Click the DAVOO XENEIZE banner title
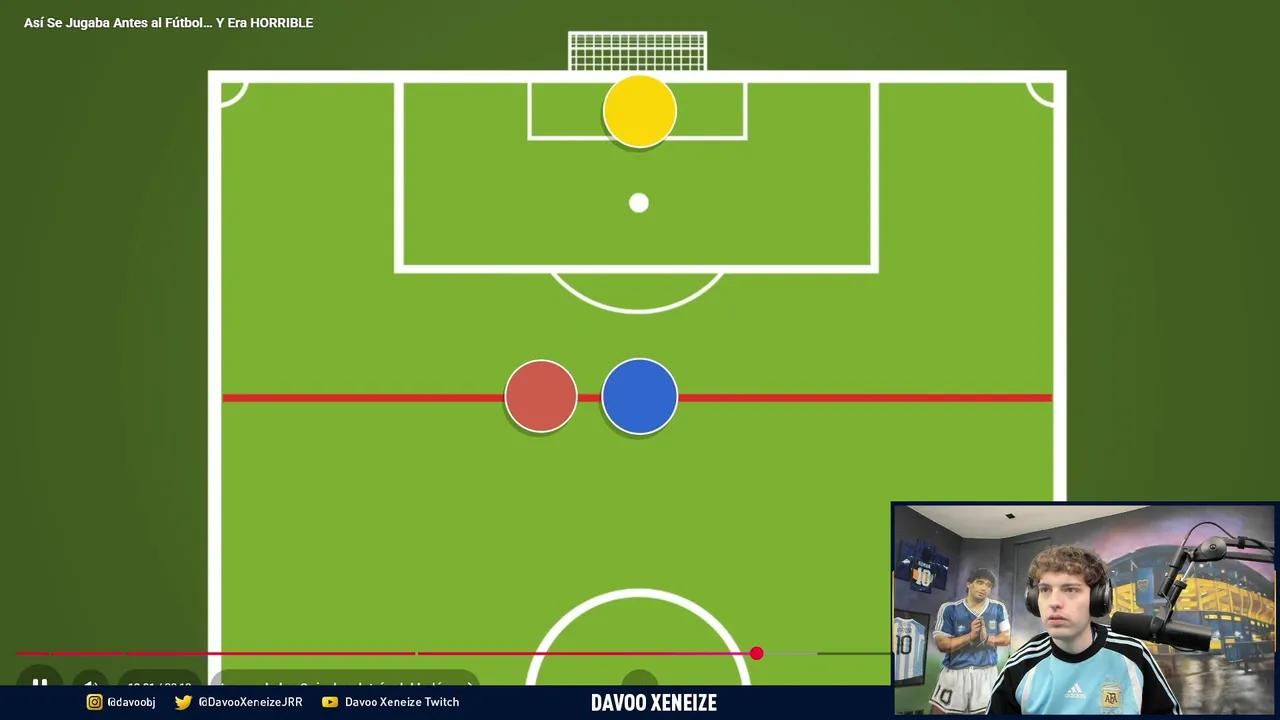 point(654,703)
